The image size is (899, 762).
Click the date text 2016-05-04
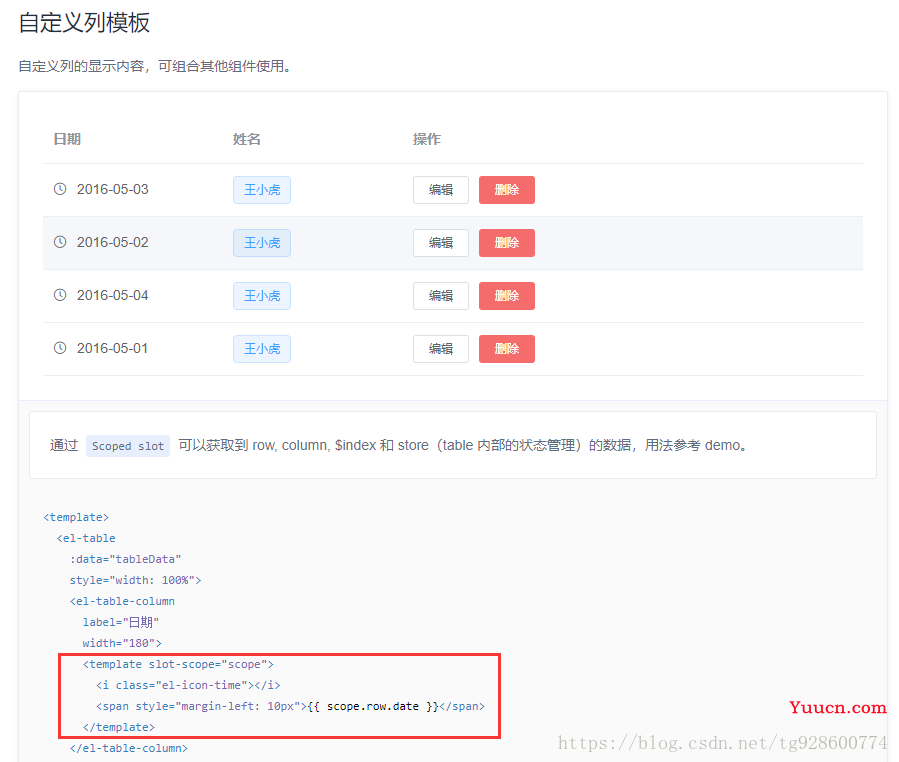tap(112, 295)
